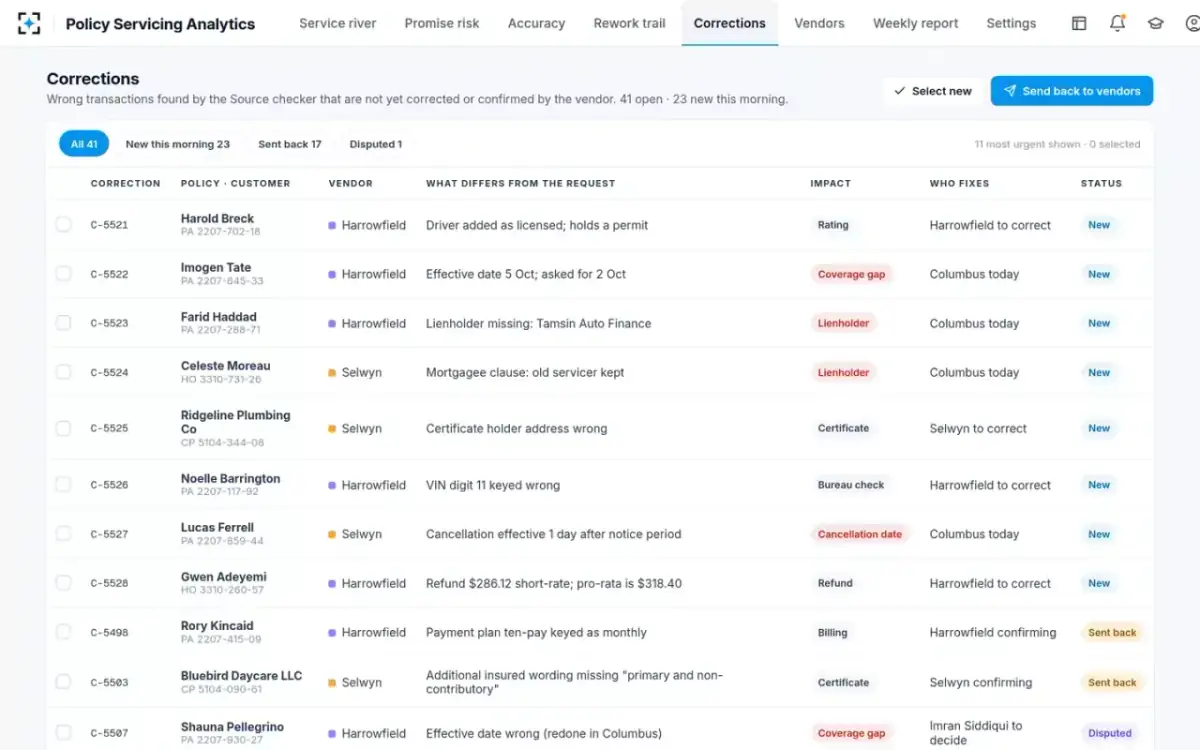Viewport: 1200px width, 750px height.
Task: Open customer Noelle Barrington
Action: [x=230, y=478]
